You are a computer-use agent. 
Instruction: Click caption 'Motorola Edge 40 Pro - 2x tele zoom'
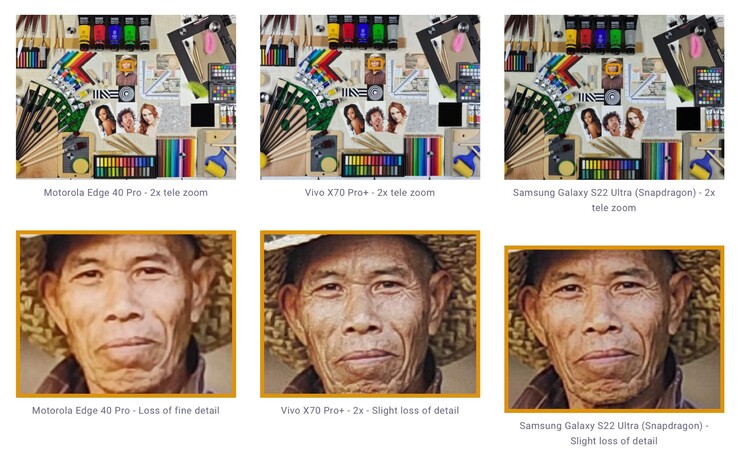pos(126,192)
